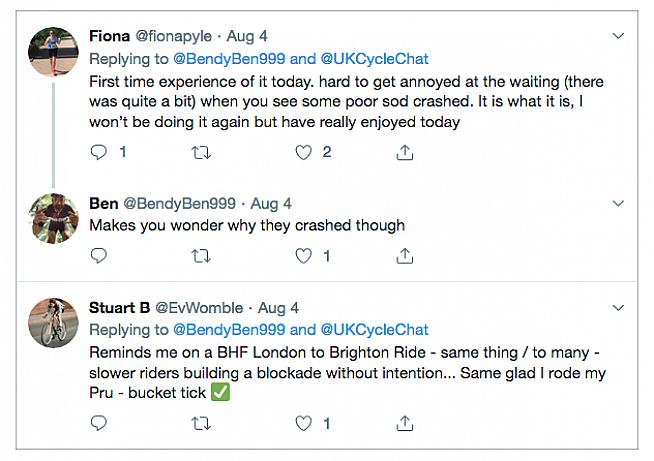
Task: Like Fiona's tweet
Action: (x=304, y=152)
